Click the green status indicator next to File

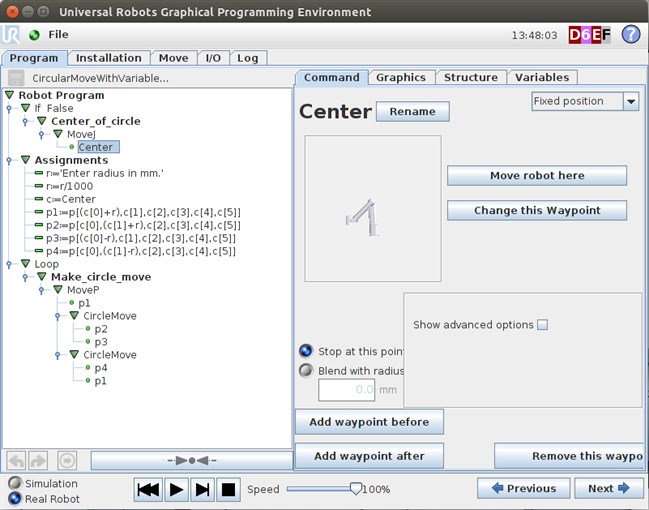(x=34, y=35)
